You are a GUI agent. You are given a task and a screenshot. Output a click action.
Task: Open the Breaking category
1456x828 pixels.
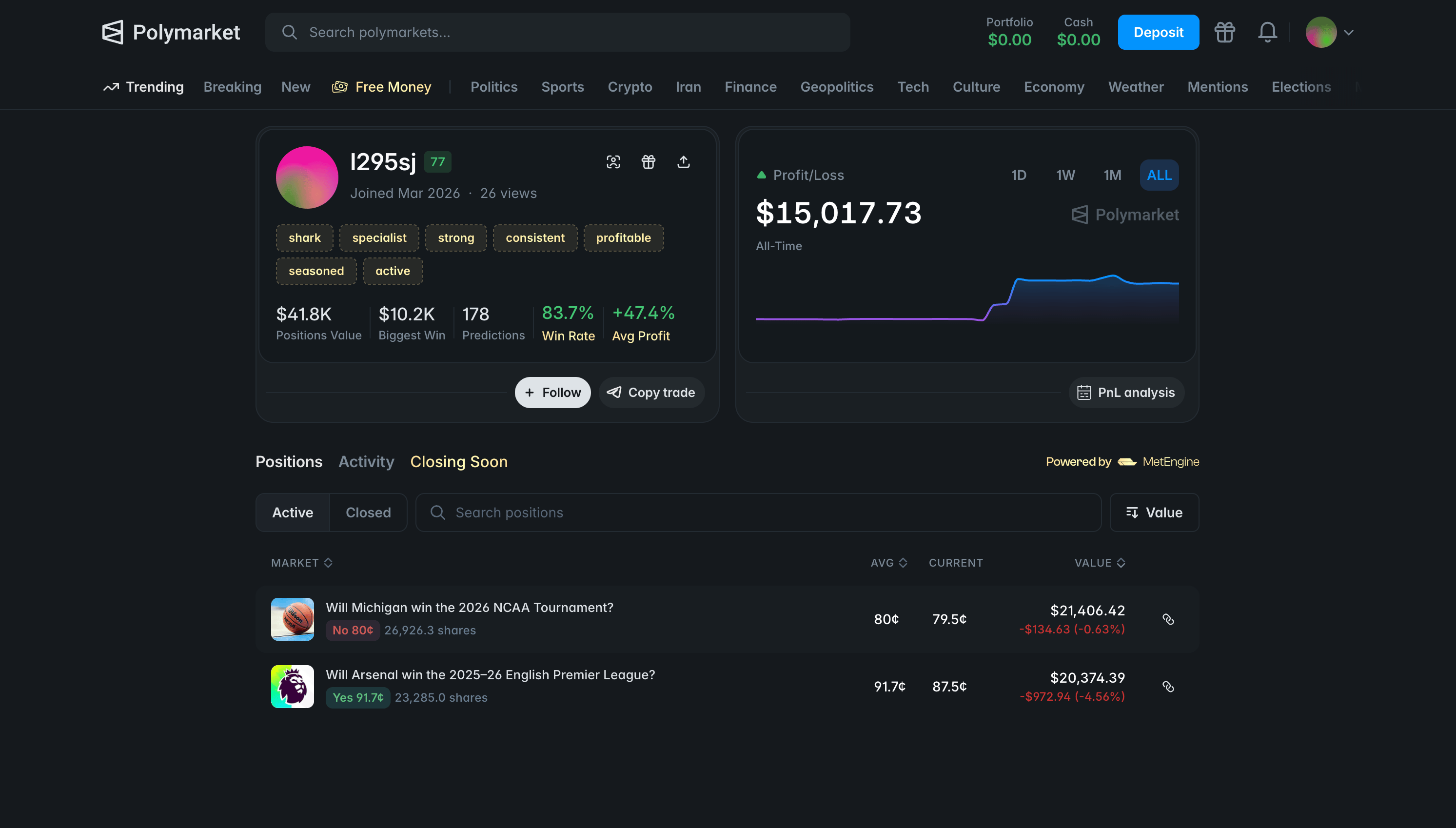(x=233, y=87)
